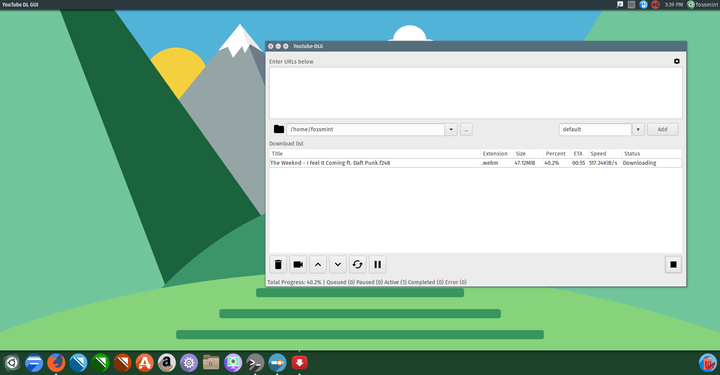720x375 pixels.
Task: Click the red muted volume indicator in panel
Action: point(655,5)
